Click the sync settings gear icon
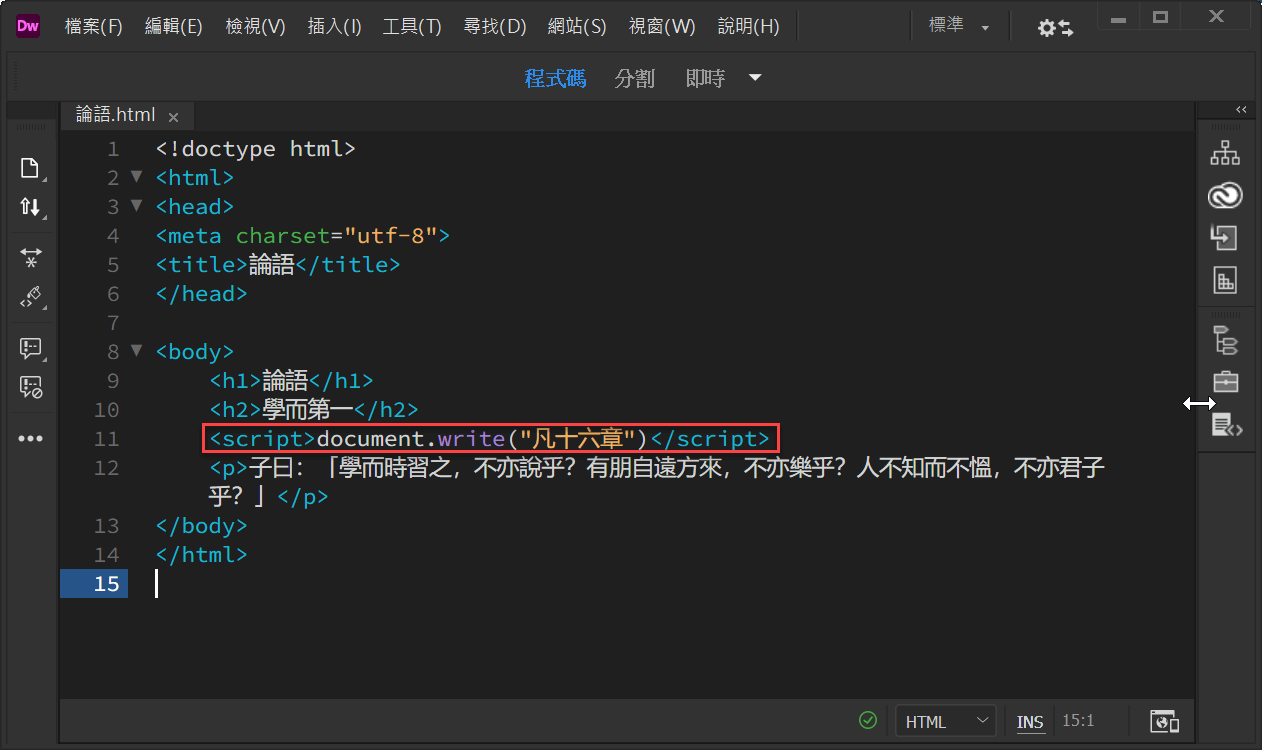Viewport: 1262px width, 750px height. point(1054,28)
